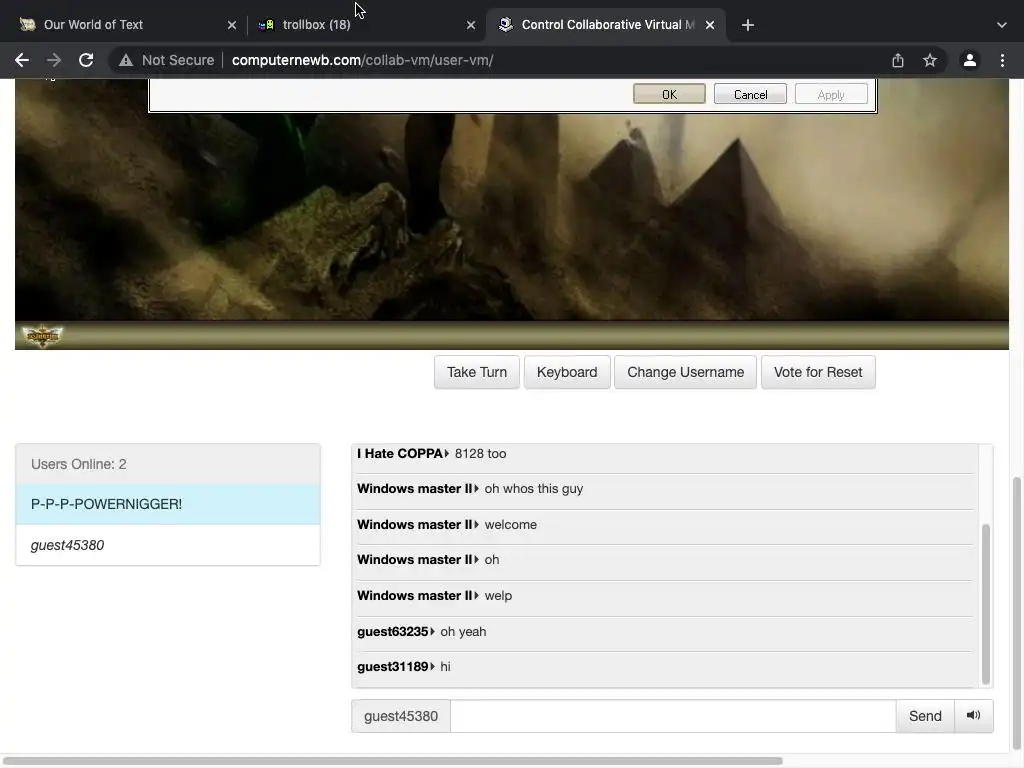Viewport: 1024px width, 768px height.
Task: Open the browser profile icon
Action: [x=970, y=60]
